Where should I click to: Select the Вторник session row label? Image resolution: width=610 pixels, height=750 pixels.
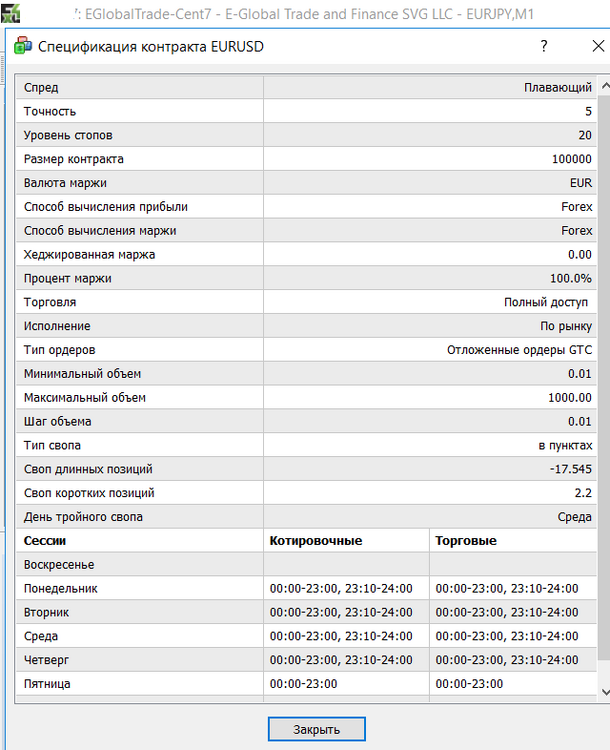[46, 613]
